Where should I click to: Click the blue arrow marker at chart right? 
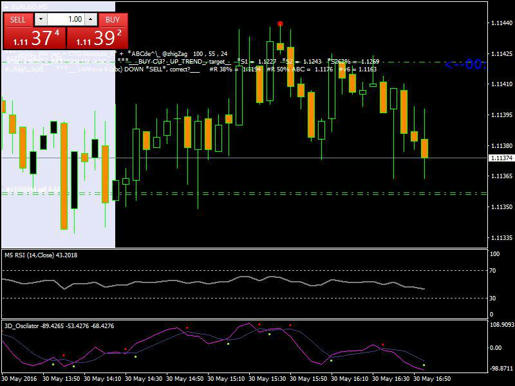(x=465, y=64)
